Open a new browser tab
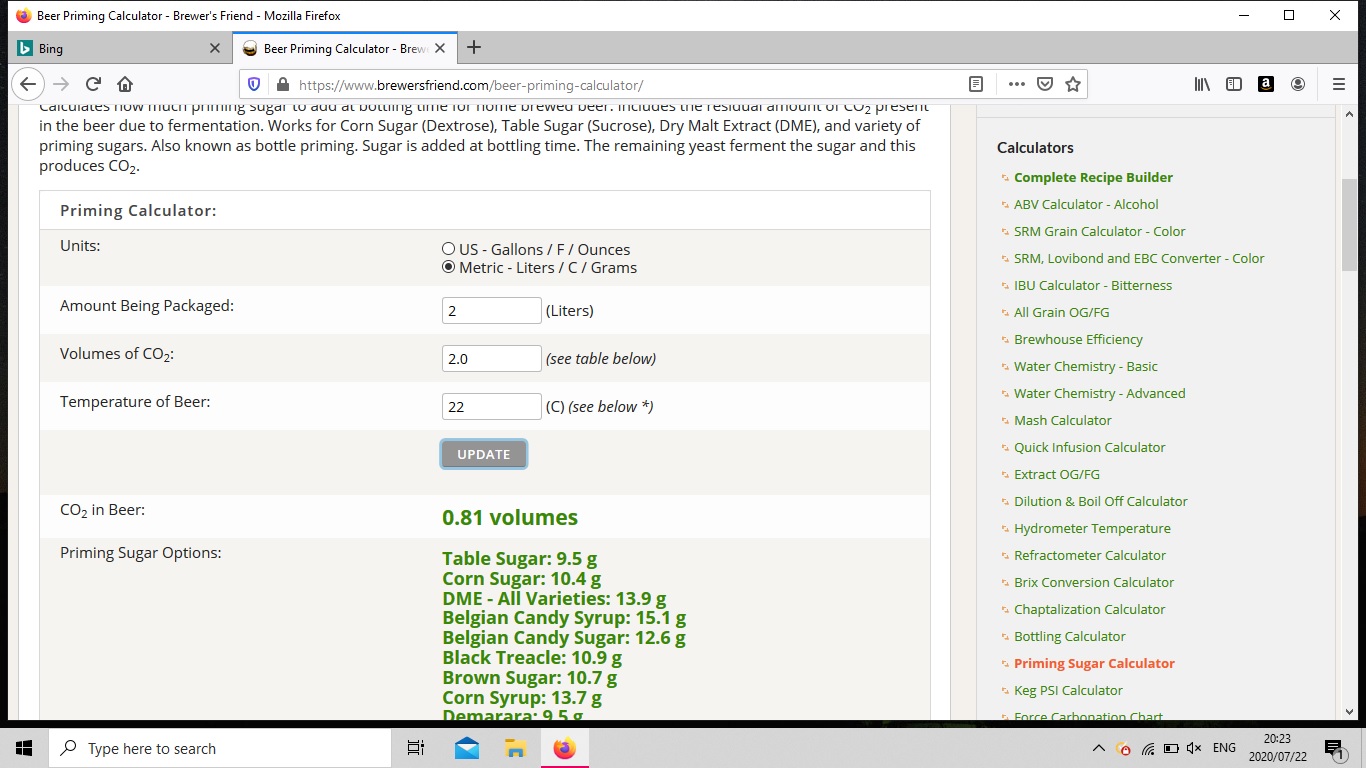 (474, 47)
